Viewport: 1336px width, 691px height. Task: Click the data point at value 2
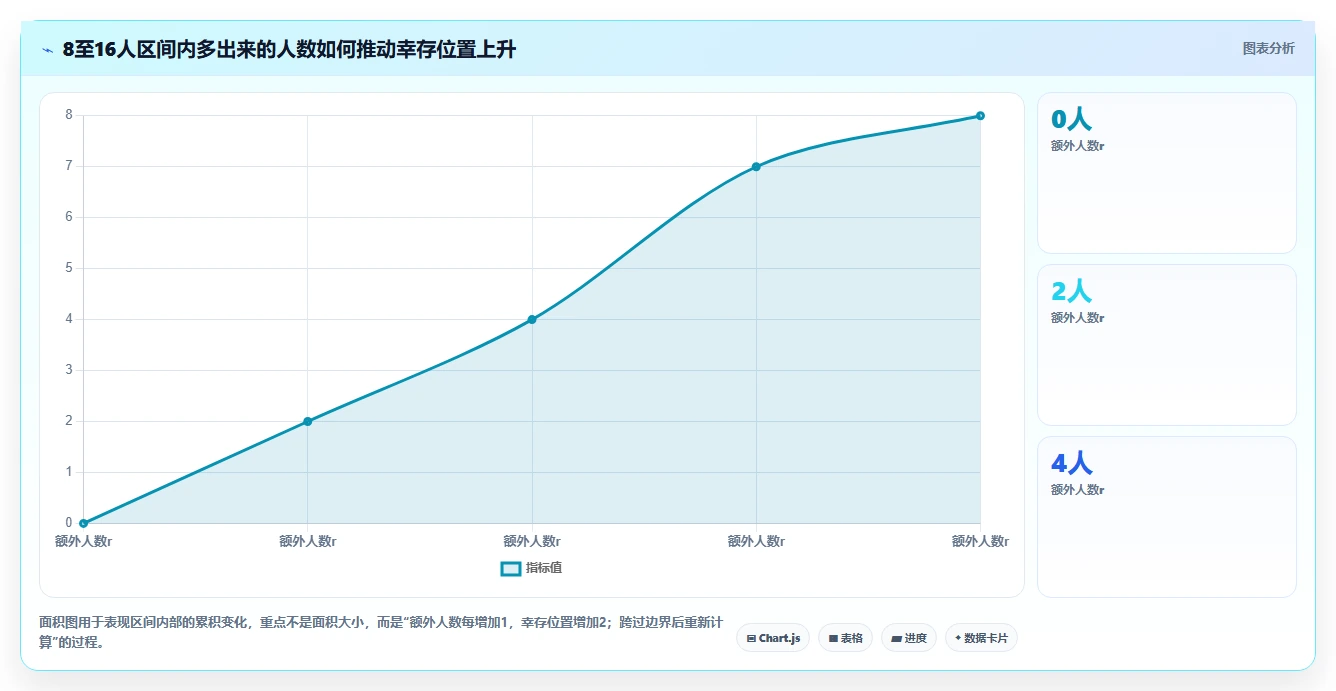tap(307, 421)
